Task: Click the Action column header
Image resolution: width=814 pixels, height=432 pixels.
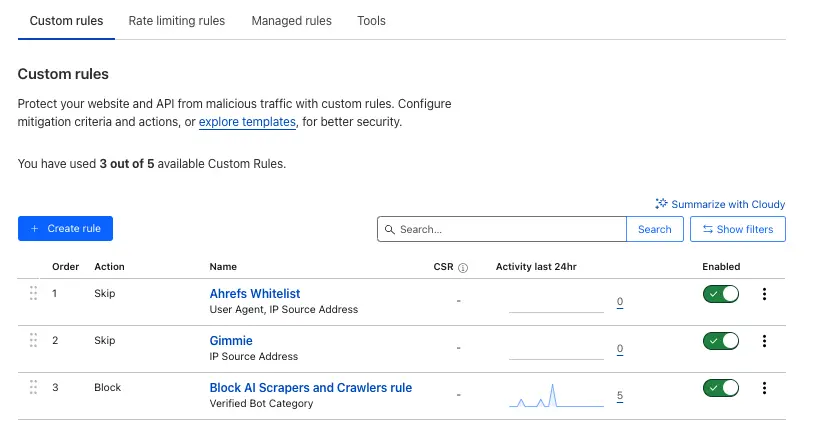Action: (x=109, y=266)
